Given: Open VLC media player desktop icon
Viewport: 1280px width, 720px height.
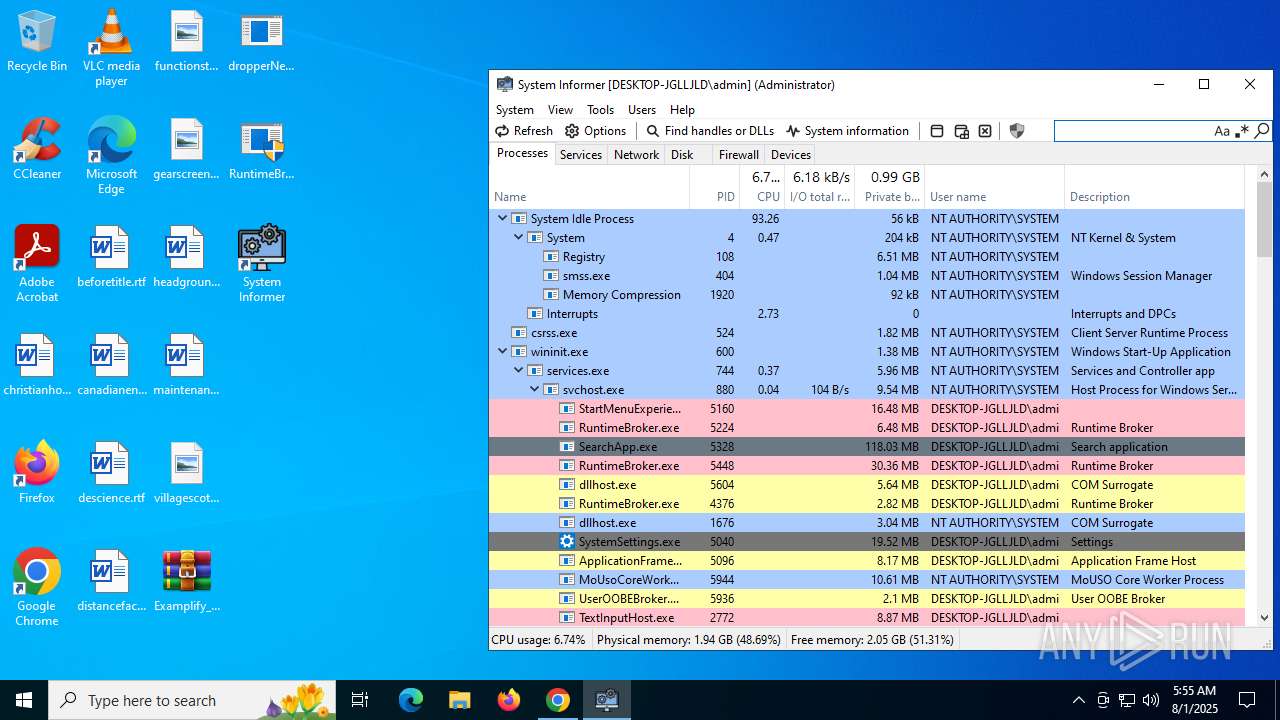Looking at the screenshot, I should (x=111, y=48).
